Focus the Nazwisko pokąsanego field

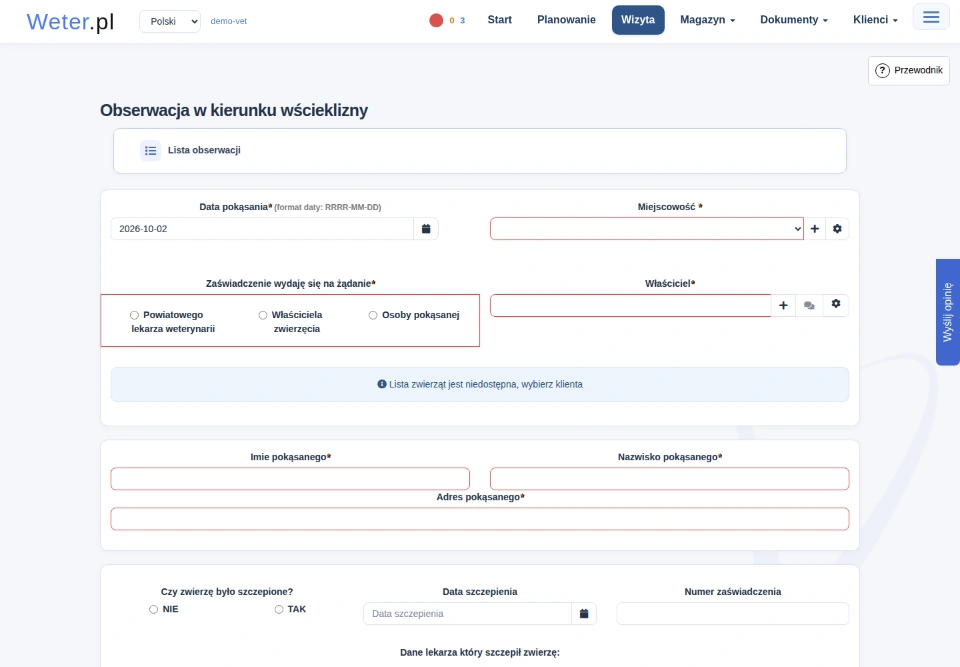(x=670, y=479)
